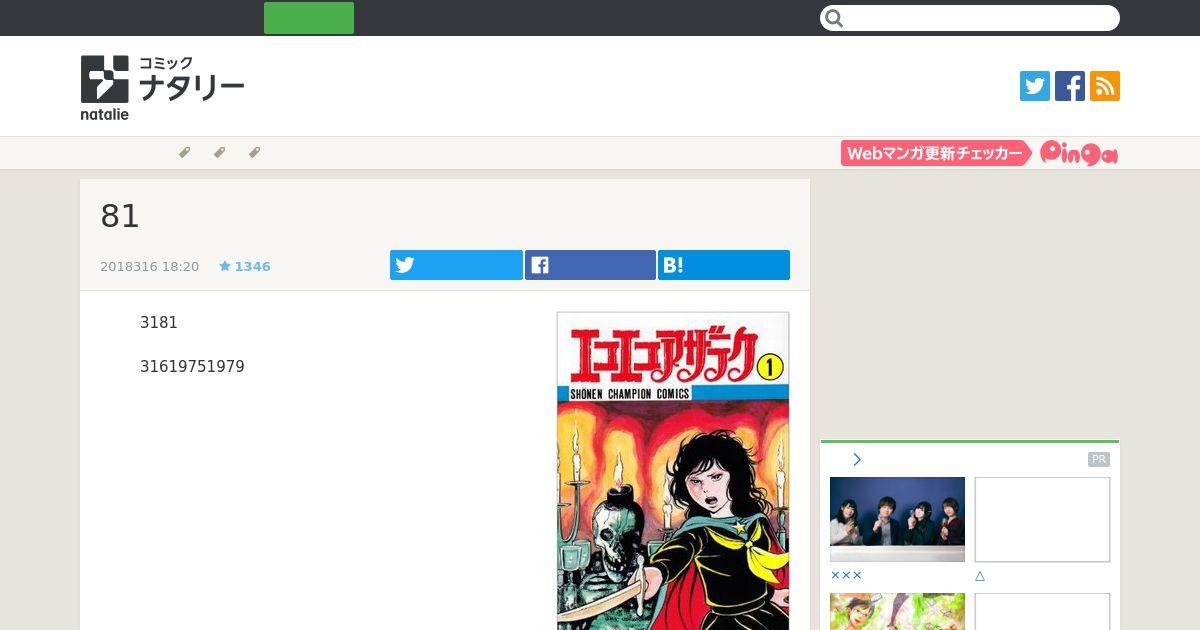The width and height of the screenshot is (1200, 630).
Task: Click the paragraph text 3181
Action: (x=159, y=323)
